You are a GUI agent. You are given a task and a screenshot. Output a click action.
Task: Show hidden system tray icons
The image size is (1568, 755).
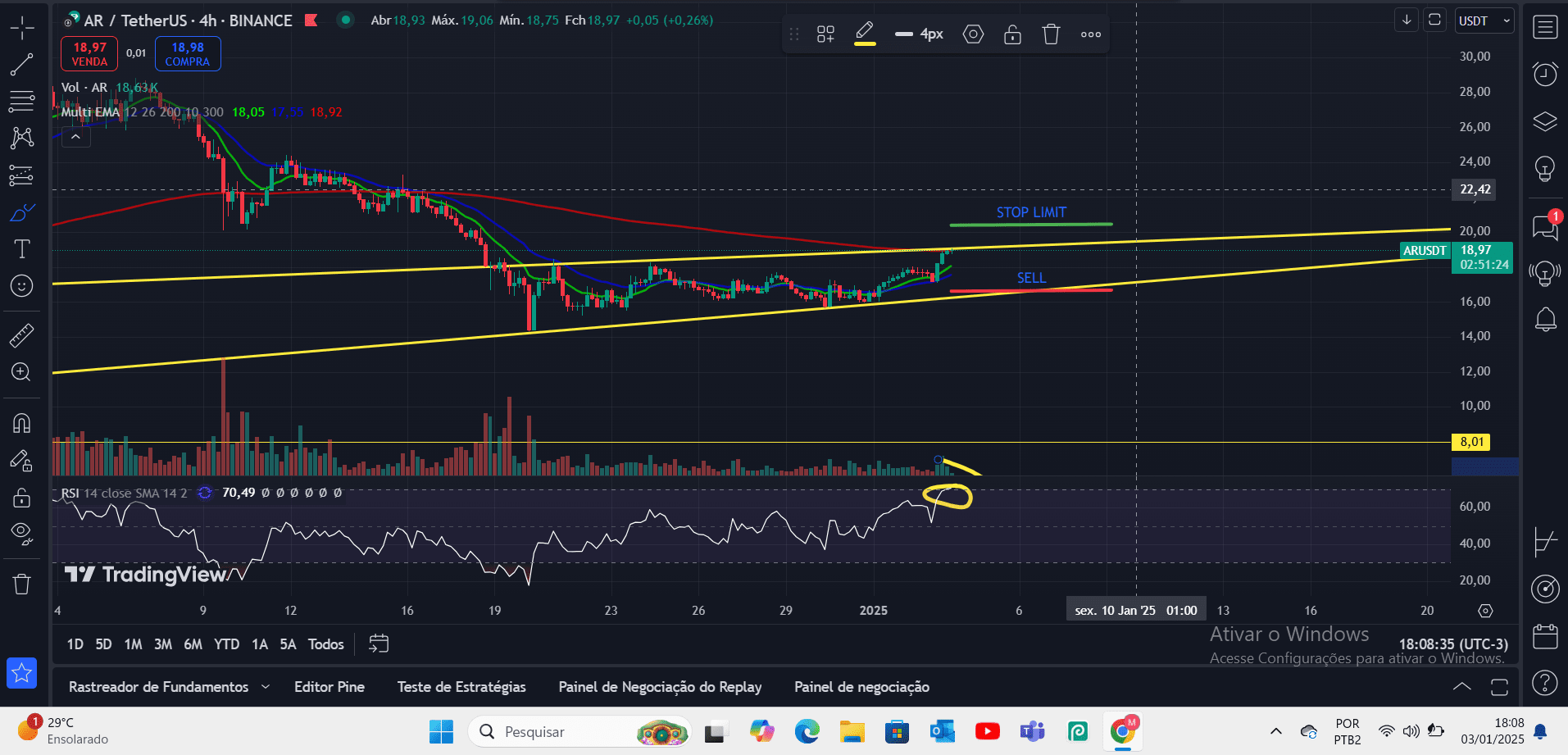point(1276,731)
